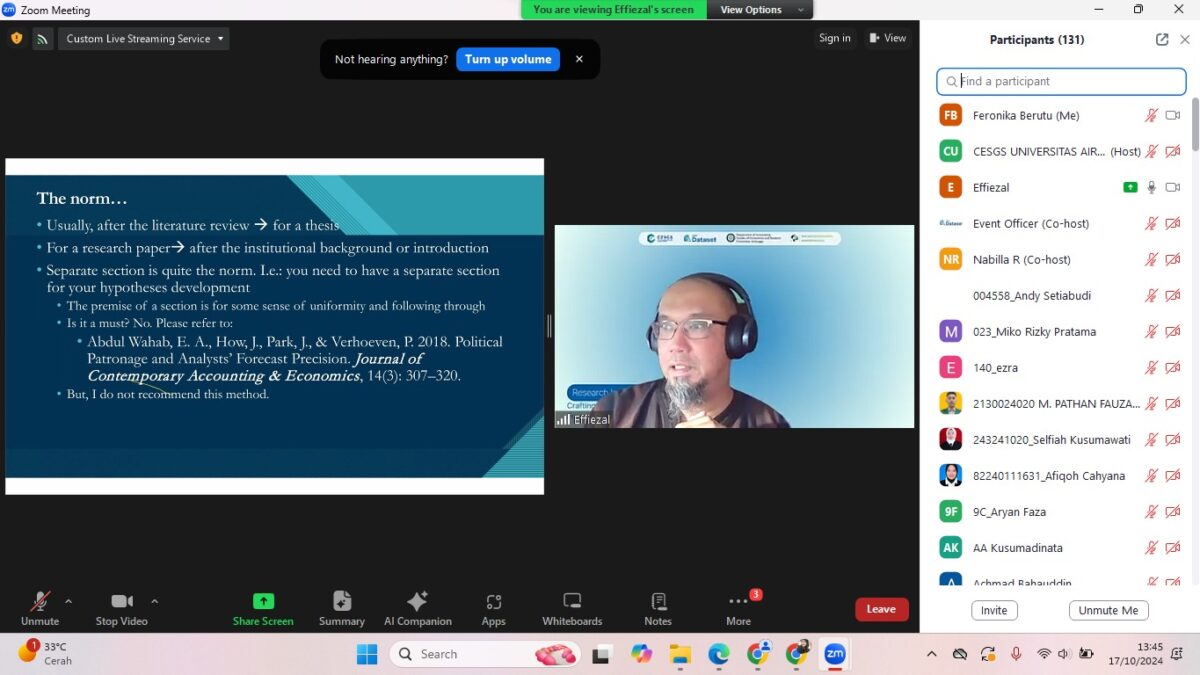The image size is (1200, 675).
Task: Click the microphone-in-use tray icon
Action: (x=1016, y=654)
